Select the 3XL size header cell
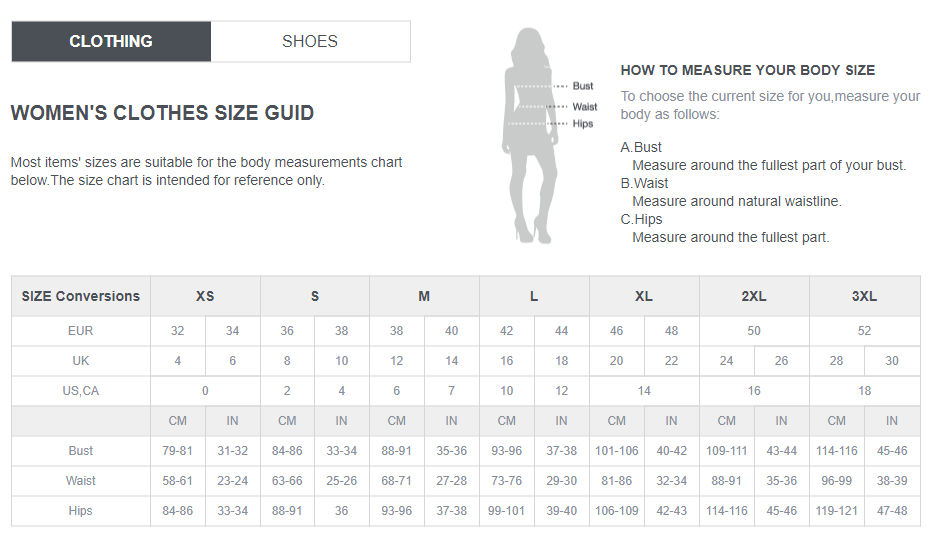The height and width of the screenshot is (553, 931). click(864, 296)
